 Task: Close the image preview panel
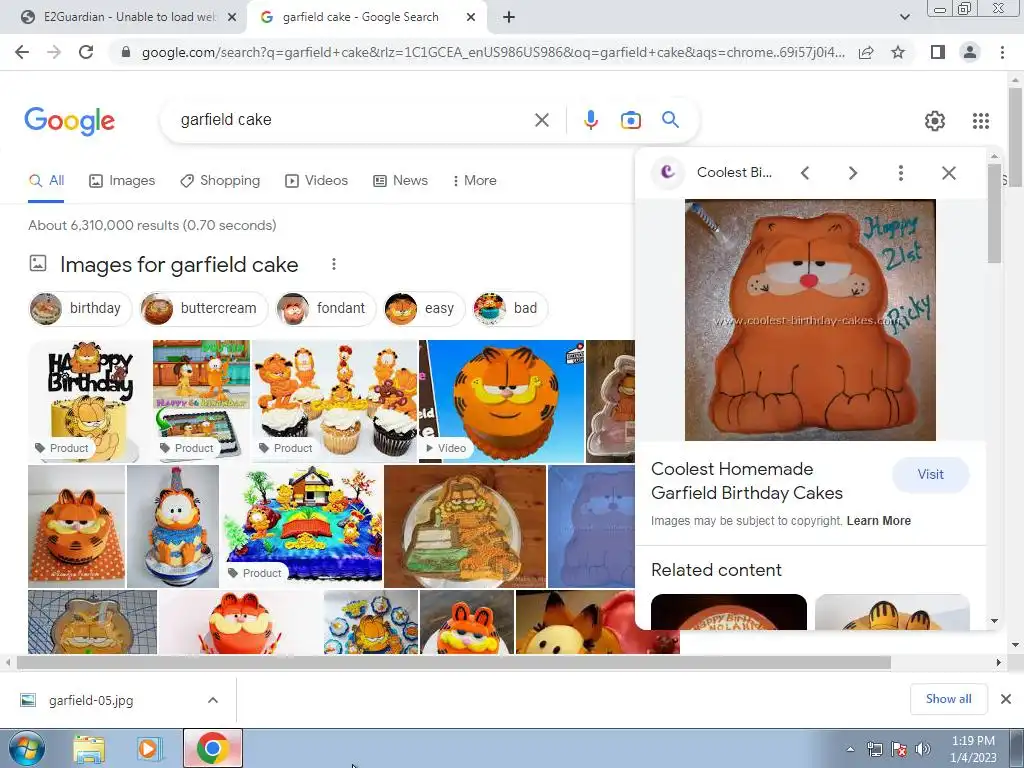point(948,172)
